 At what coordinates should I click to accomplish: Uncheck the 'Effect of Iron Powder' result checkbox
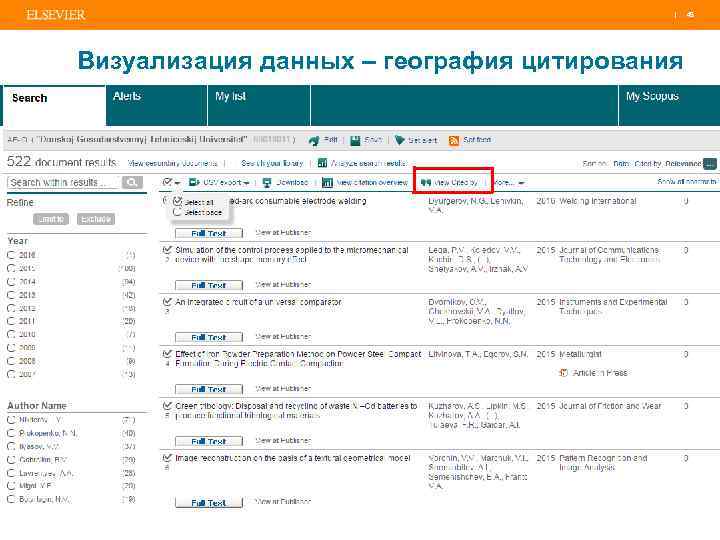167,354
